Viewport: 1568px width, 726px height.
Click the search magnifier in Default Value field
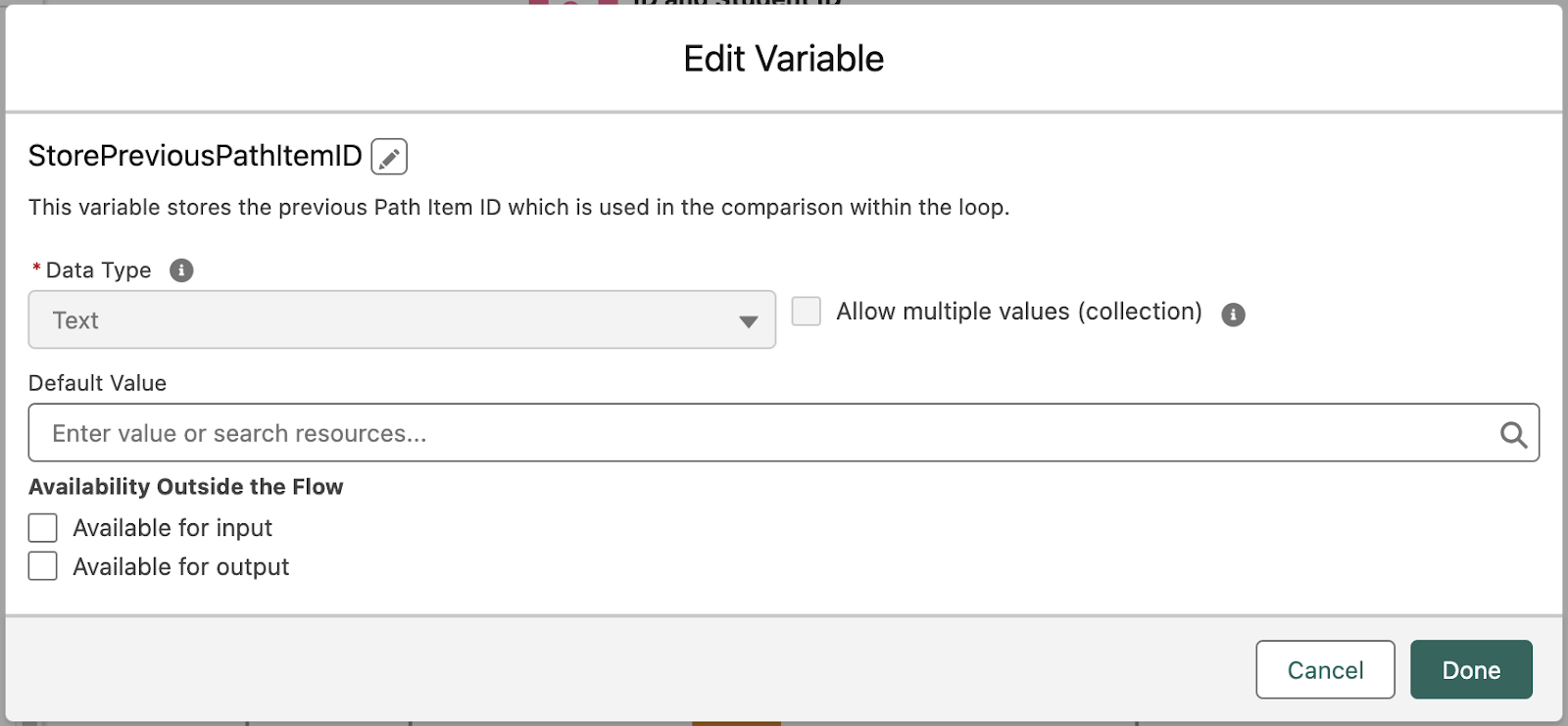(x=1513, y=434)
